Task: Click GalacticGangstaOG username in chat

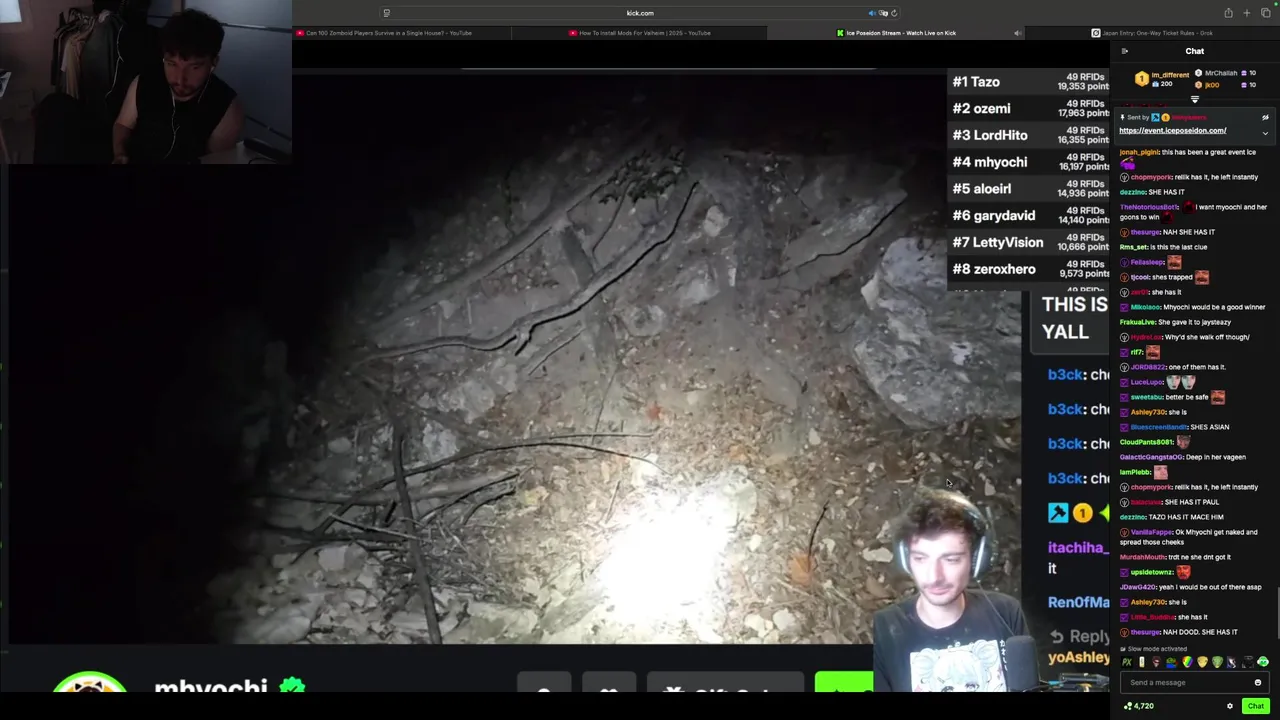Action: pos(1152,457)
